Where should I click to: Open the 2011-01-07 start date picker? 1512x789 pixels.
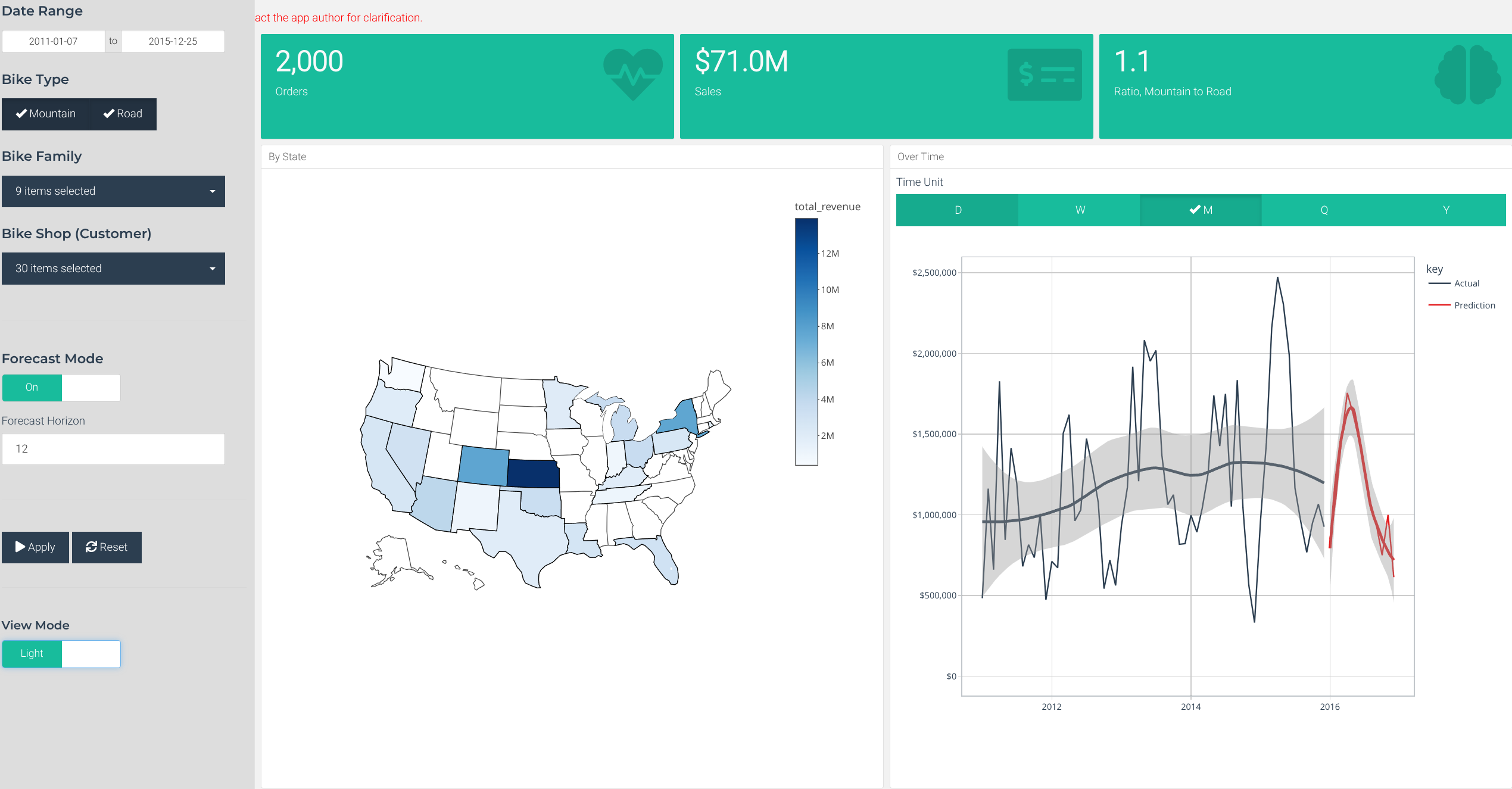click(54, 41)
